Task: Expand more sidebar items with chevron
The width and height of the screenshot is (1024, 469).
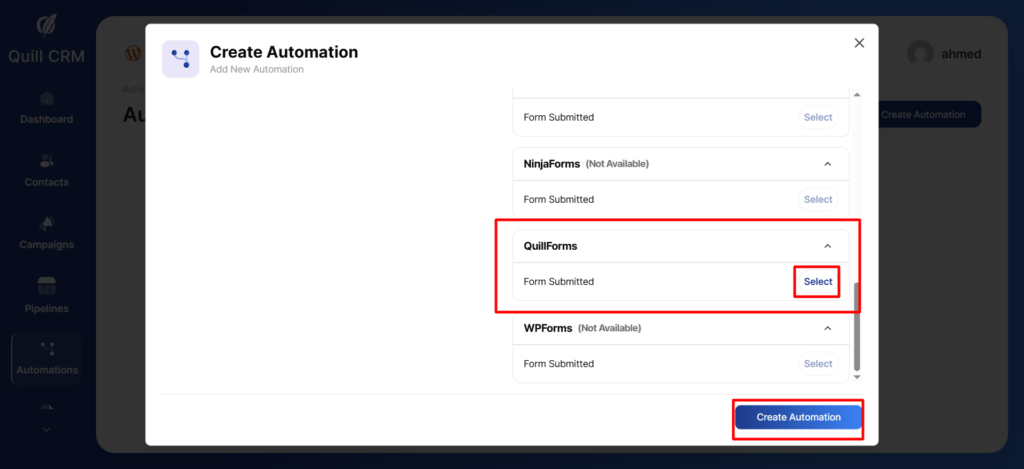Action: (x=46, y=429)
